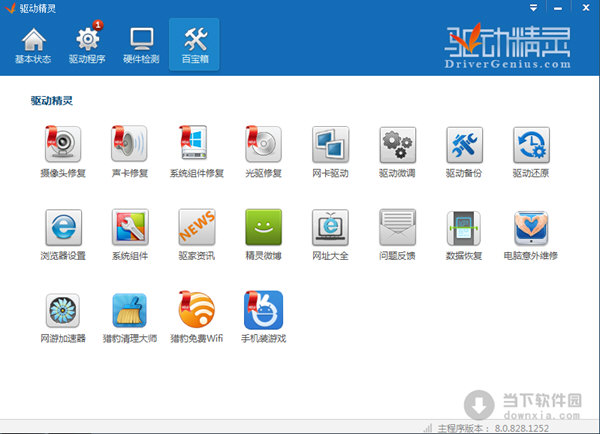The height and width of the screenshot is (434, 600).
Task: Open 浏览器设置 browser settings
Action: click(x=62, y=228)
